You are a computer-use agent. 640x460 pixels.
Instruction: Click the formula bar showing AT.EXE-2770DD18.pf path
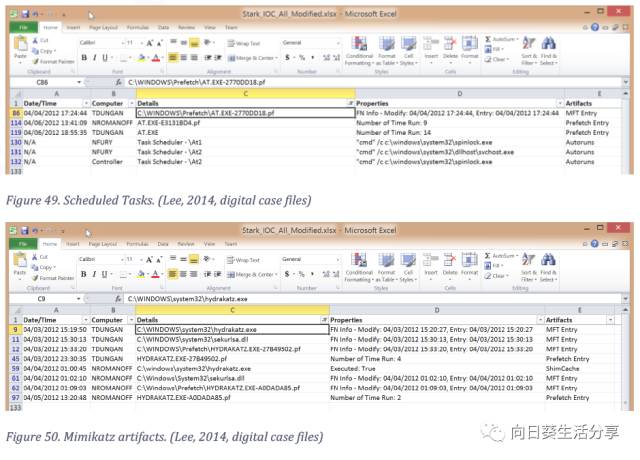373,82
